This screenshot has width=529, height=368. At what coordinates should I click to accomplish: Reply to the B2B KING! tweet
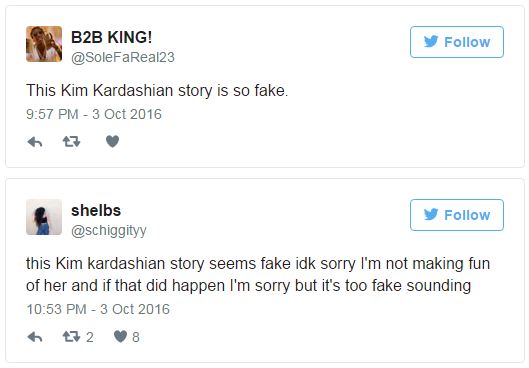click(35, 142)
